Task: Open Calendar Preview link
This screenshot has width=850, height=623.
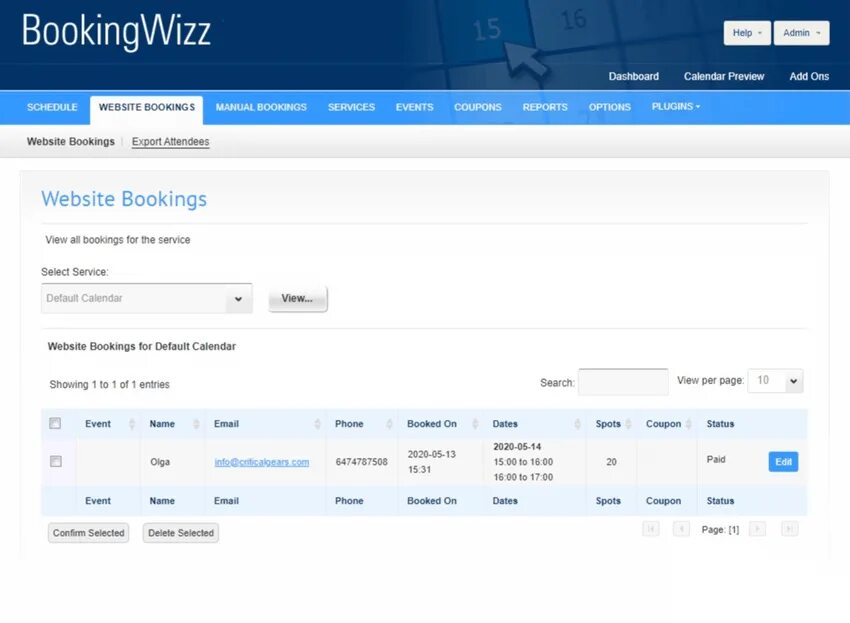Action: pyautogui.click(x=724, y=76)
